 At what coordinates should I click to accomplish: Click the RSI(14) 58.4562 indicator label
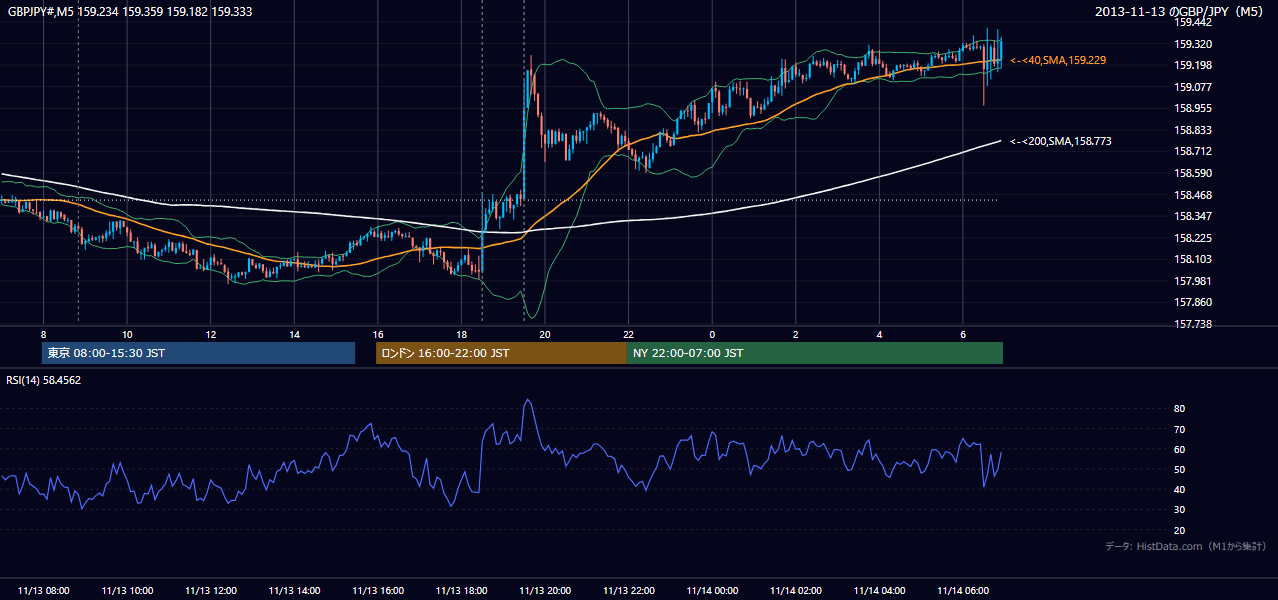coord(44,380)
